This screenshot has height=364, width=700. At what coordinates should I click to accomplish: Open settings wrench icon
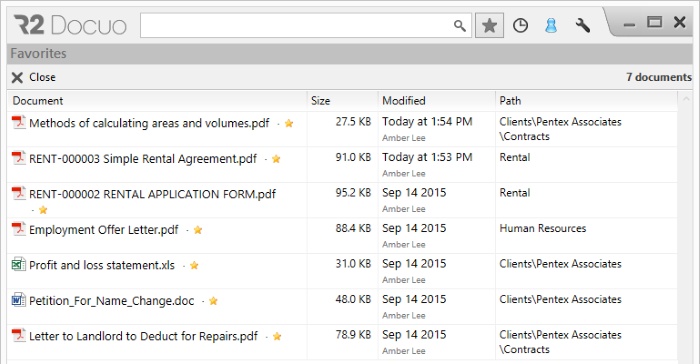click(x=583, y=25)
